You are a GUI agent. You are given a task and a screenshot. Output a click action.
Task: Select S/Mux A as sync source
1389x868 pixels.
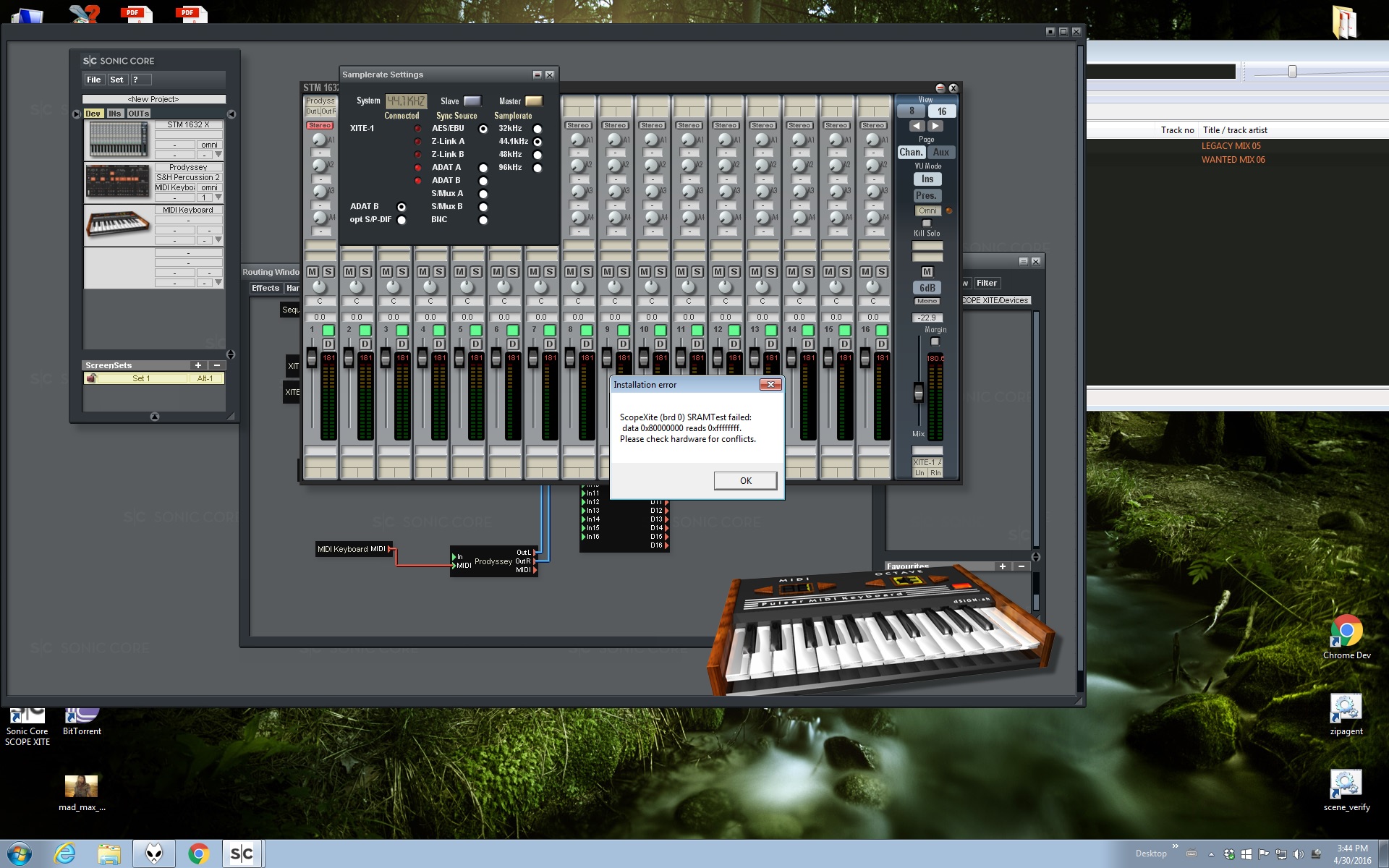(x=483, y=194)
